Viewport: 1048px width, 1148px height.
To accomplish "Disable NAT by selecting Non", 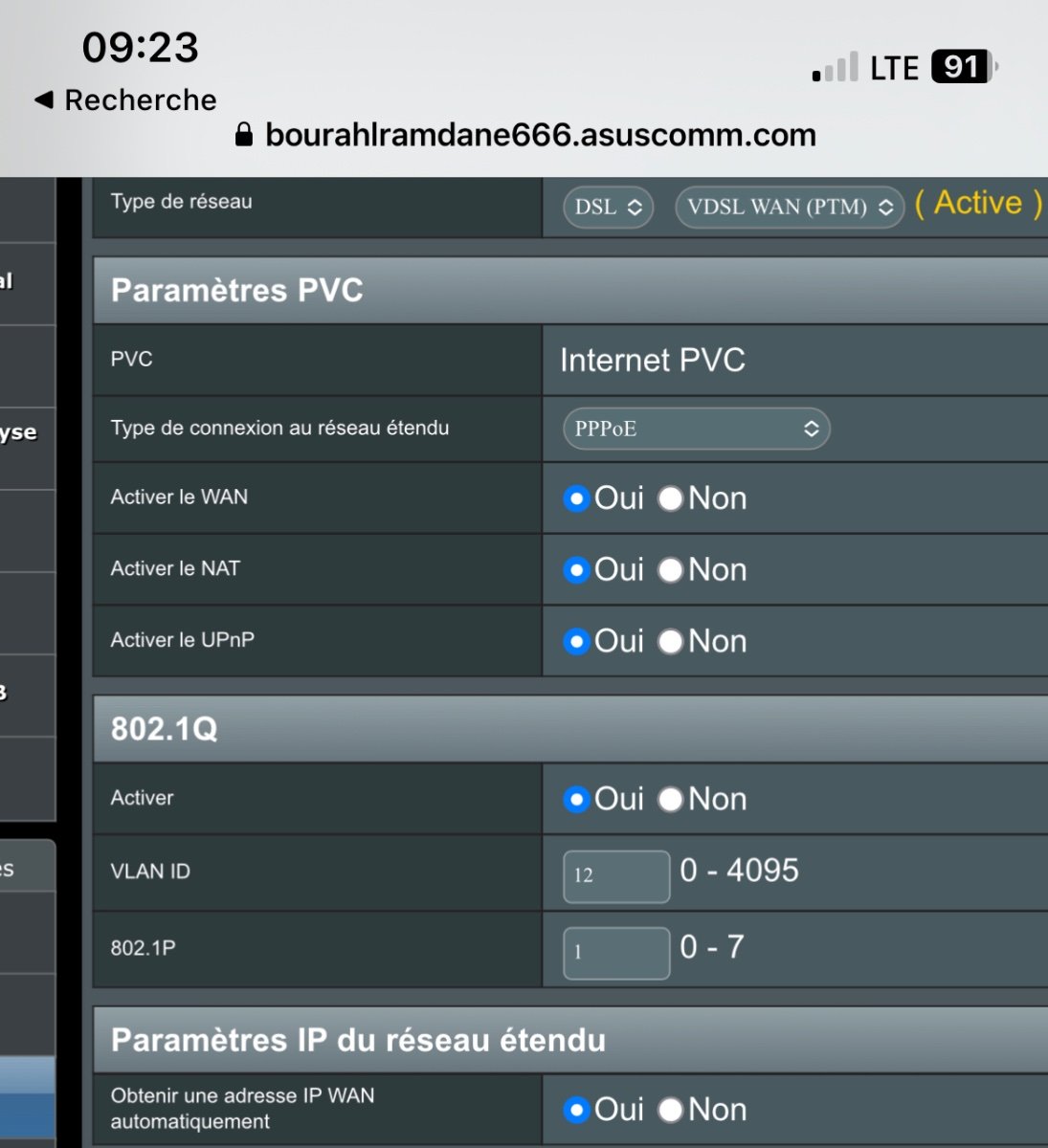I will point(672,570).
